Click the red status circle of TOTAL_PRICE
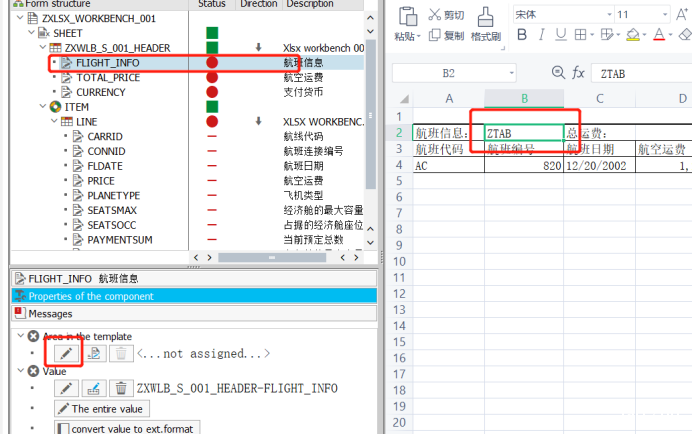This screenshot has height=434, width=693. 212,77
